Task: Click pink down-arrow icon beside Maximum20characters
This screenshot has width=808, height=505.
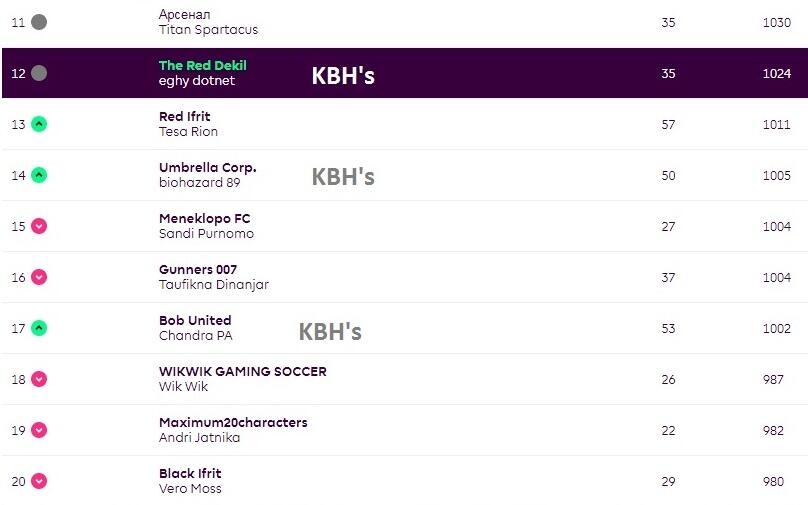Action: pos(39,430)
